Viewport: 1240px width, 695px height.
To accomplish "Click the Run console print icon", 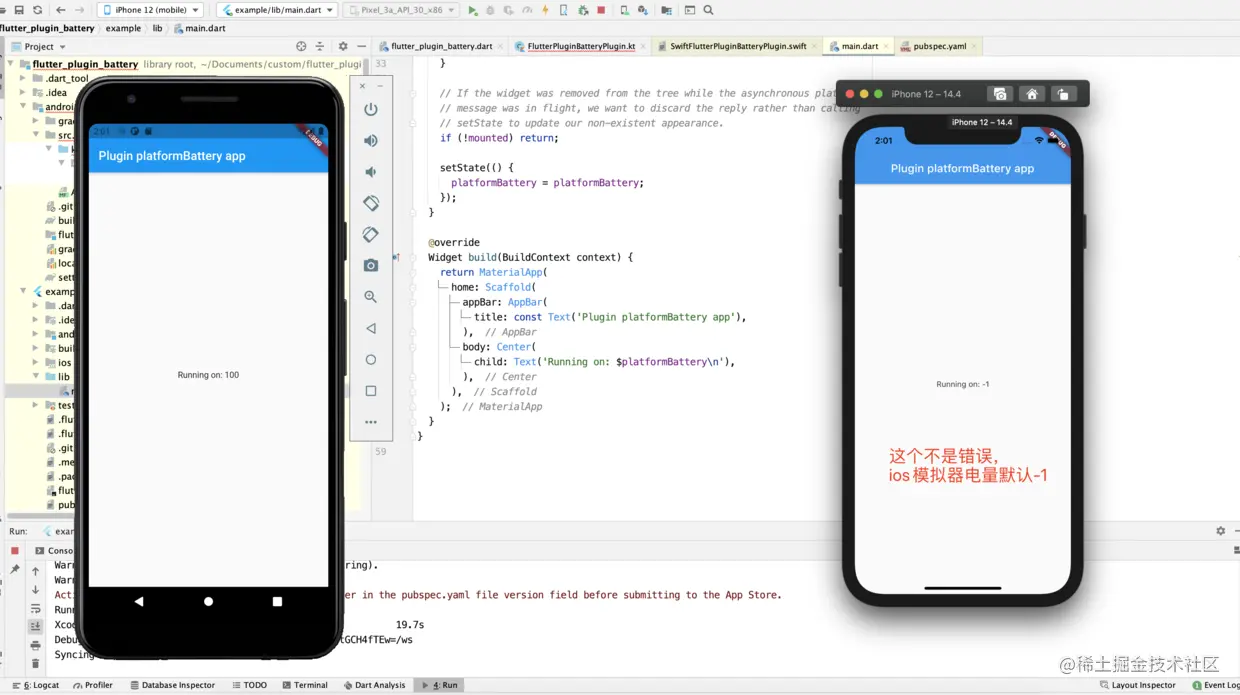I will [x=35, y=645].
